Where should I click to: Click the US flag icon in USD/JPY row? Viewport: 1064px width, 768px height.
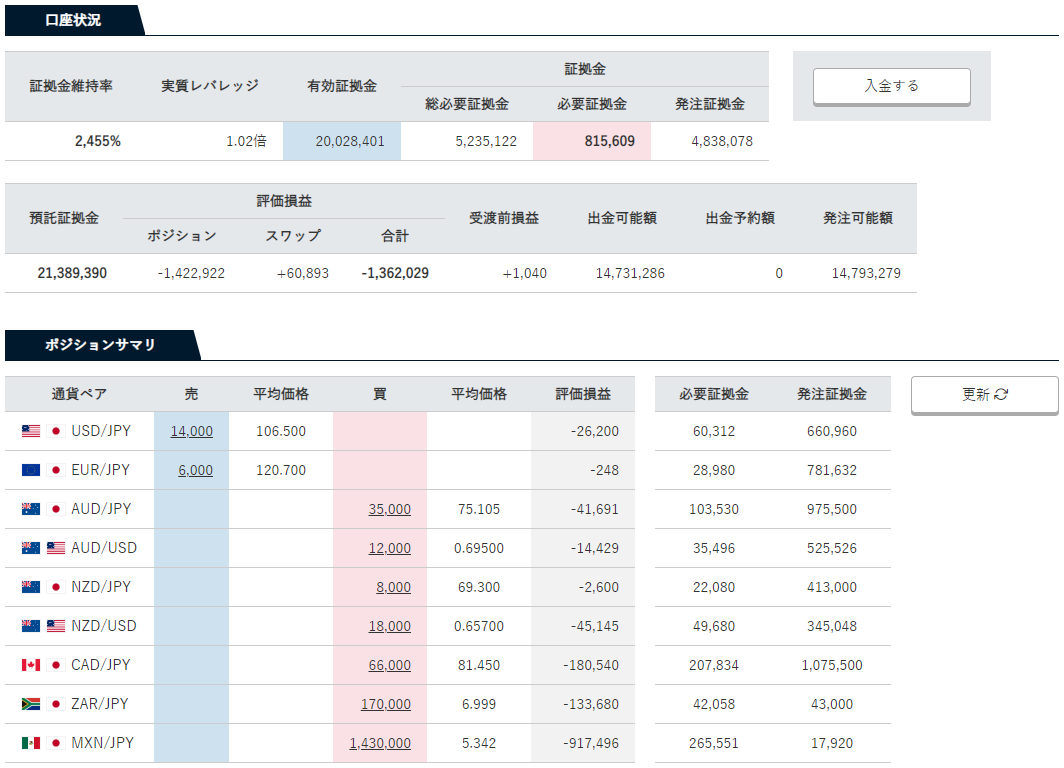(31, 431)
